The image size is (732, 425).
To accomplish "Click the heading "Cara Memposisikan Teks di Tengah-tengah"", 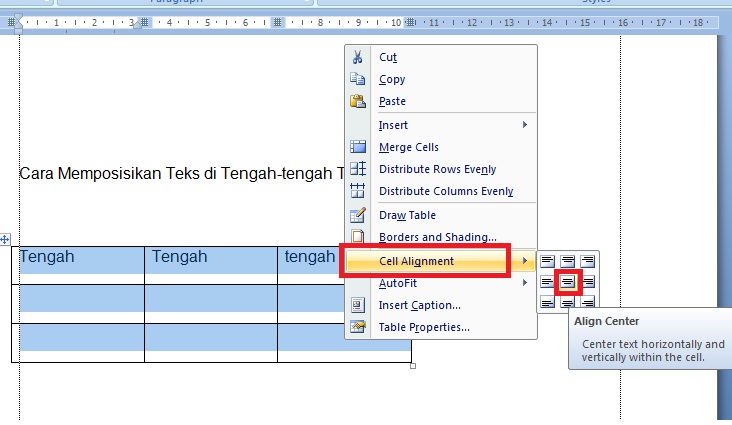I will coord(176,173).
